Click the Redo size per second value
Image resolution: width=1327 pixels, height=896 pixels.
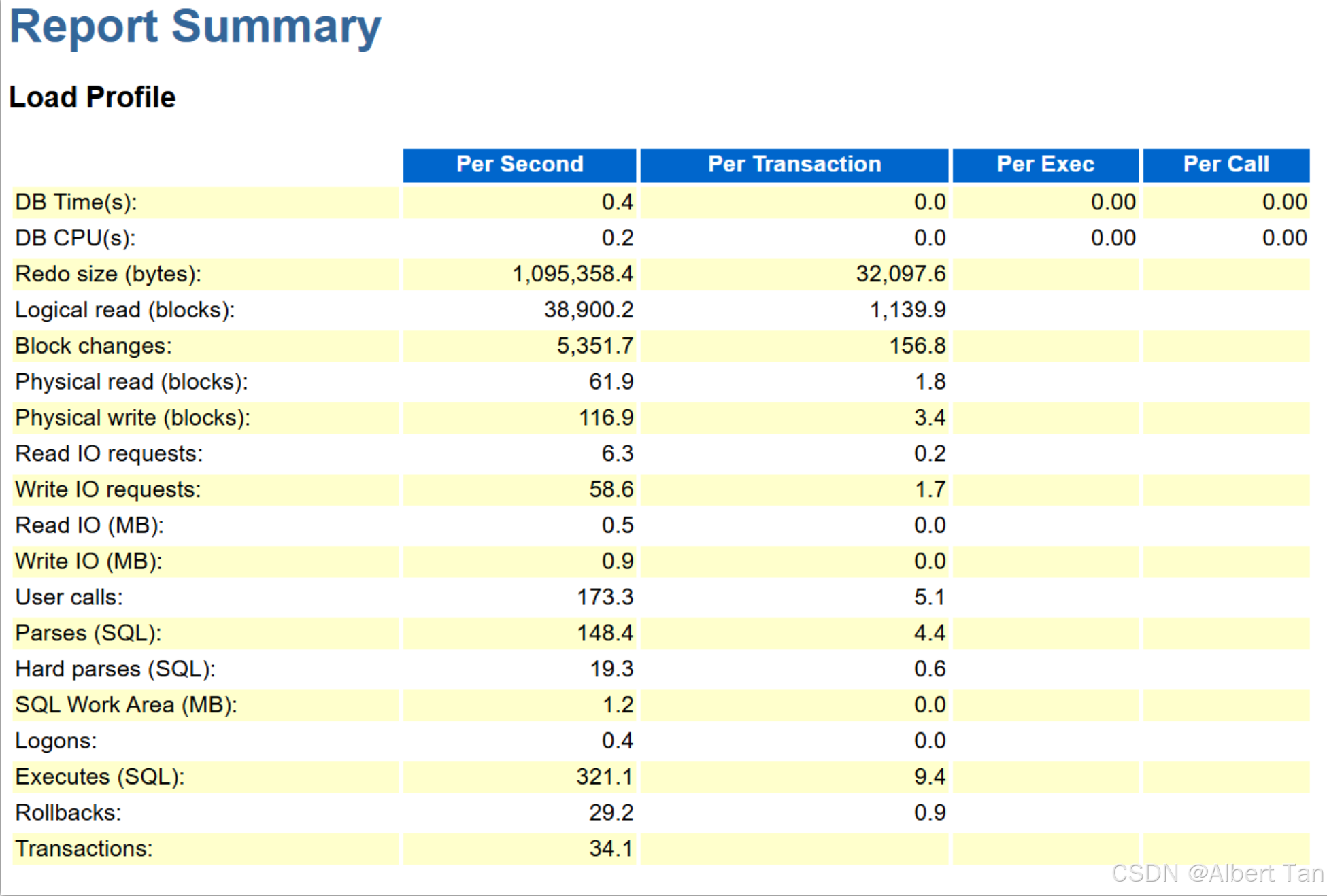point(572,274)
